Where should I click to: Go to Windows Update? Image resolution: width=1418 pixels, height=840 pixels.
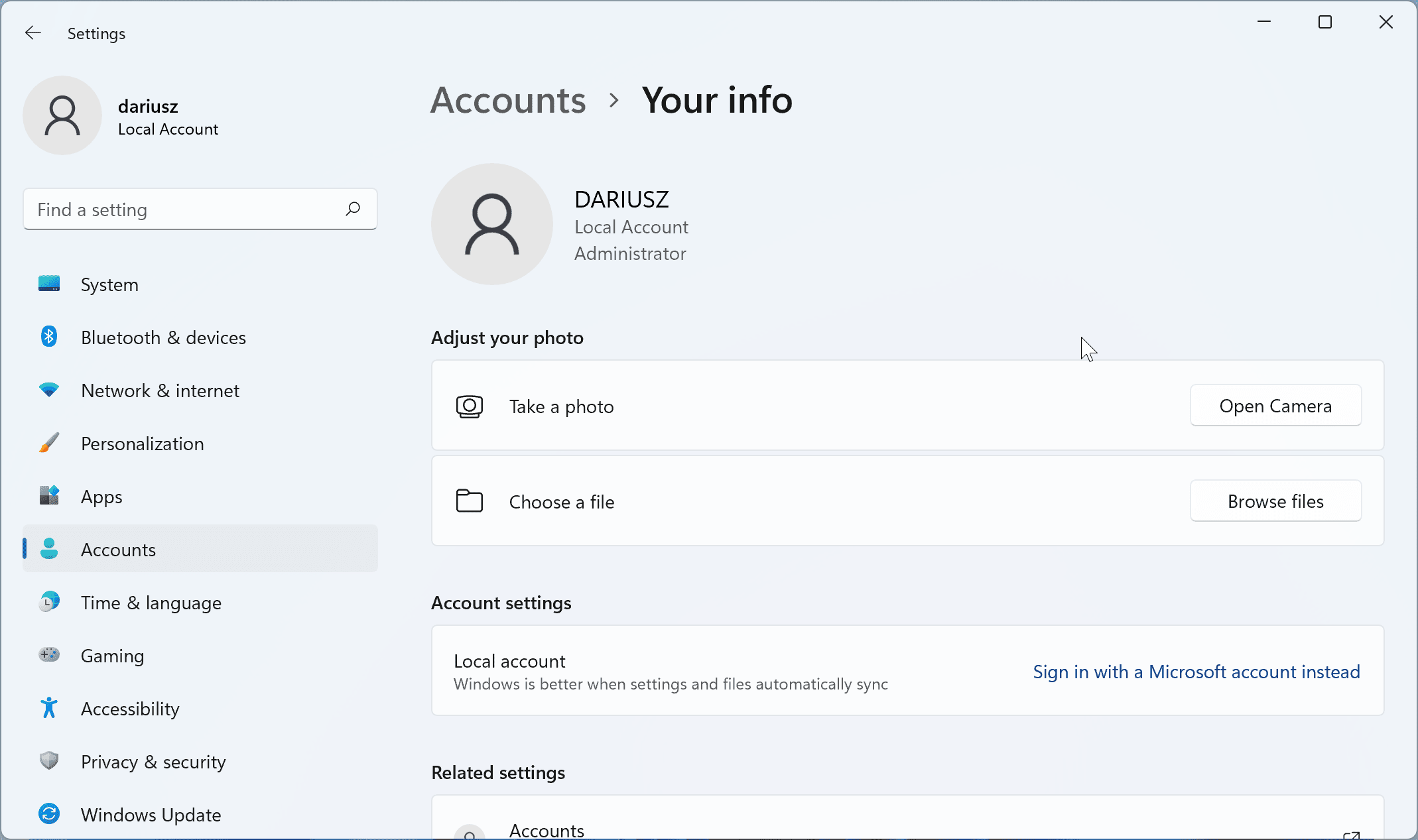click(200, 815)
